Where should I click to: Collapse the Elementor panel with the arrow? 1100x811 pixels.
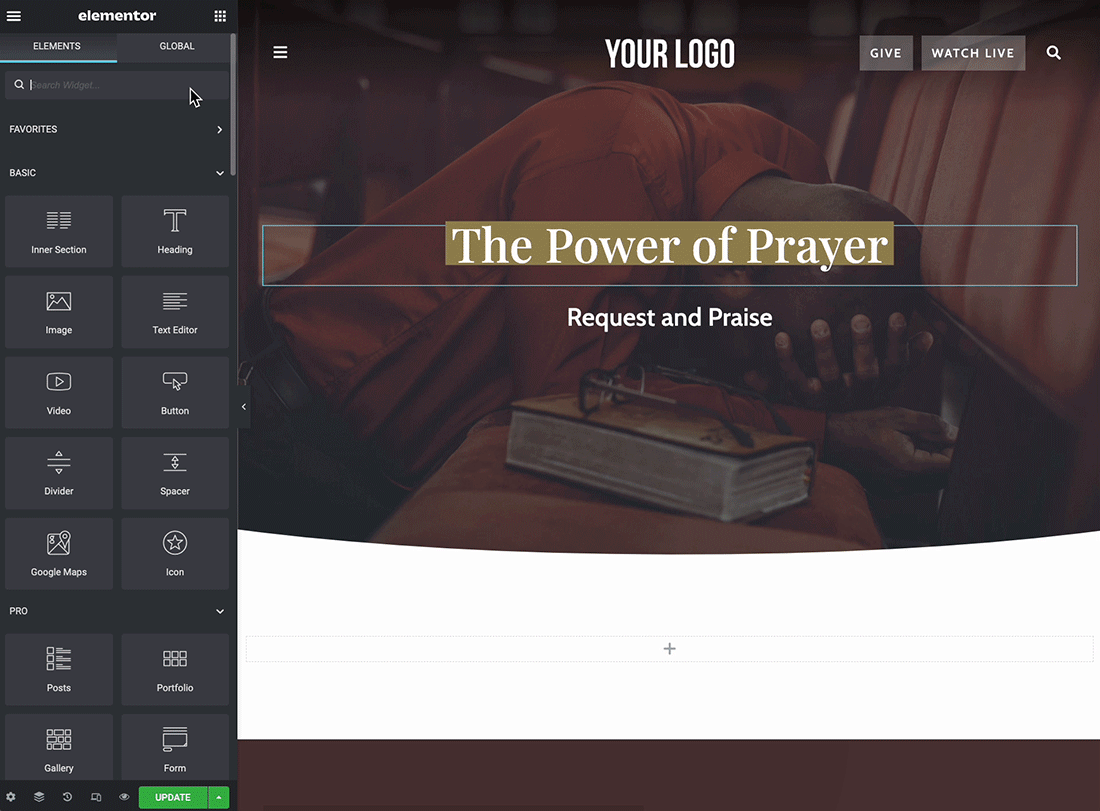click(x=243, y=407)
